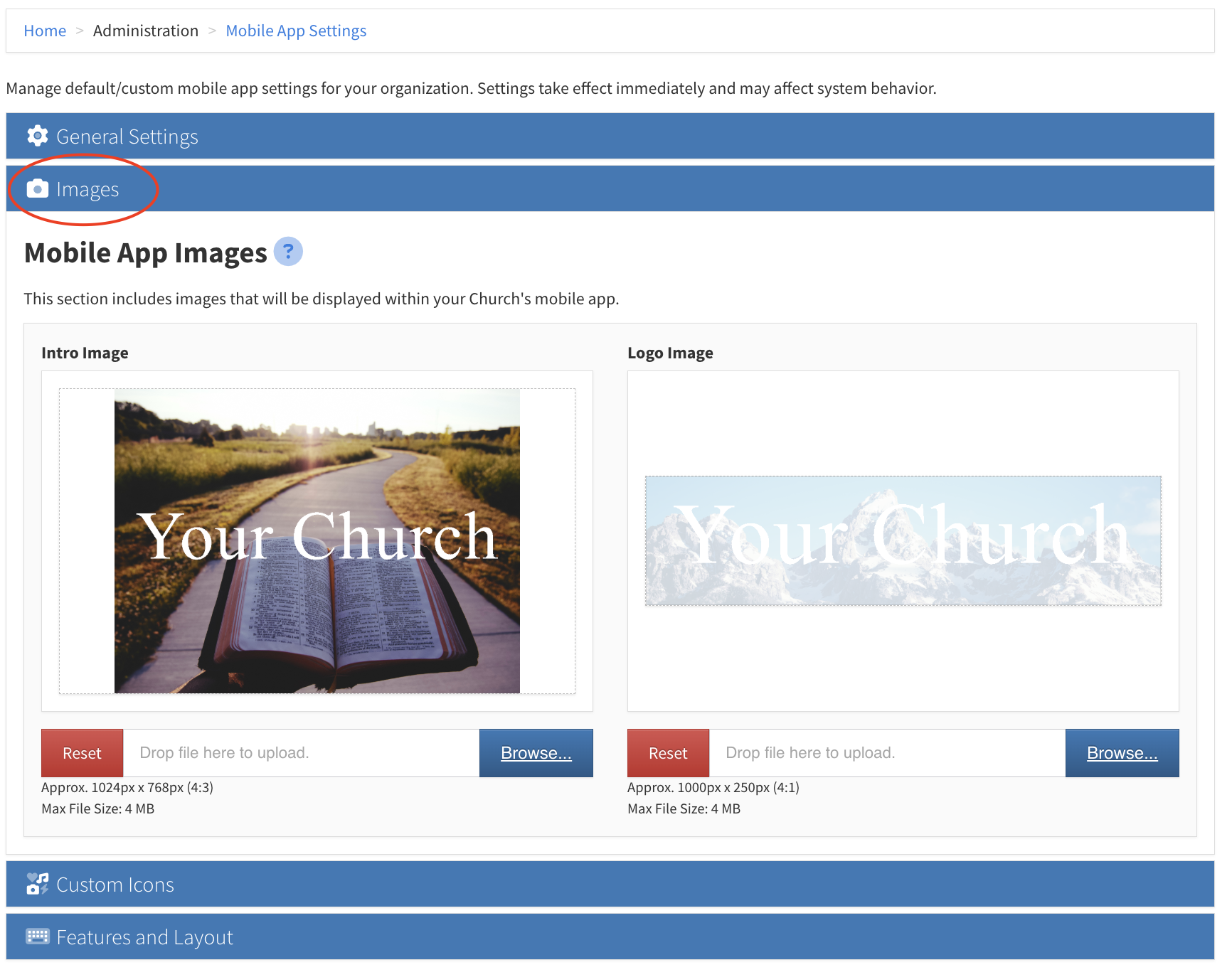
Task: Click the 'Intro Image' label
Action: 85,353
